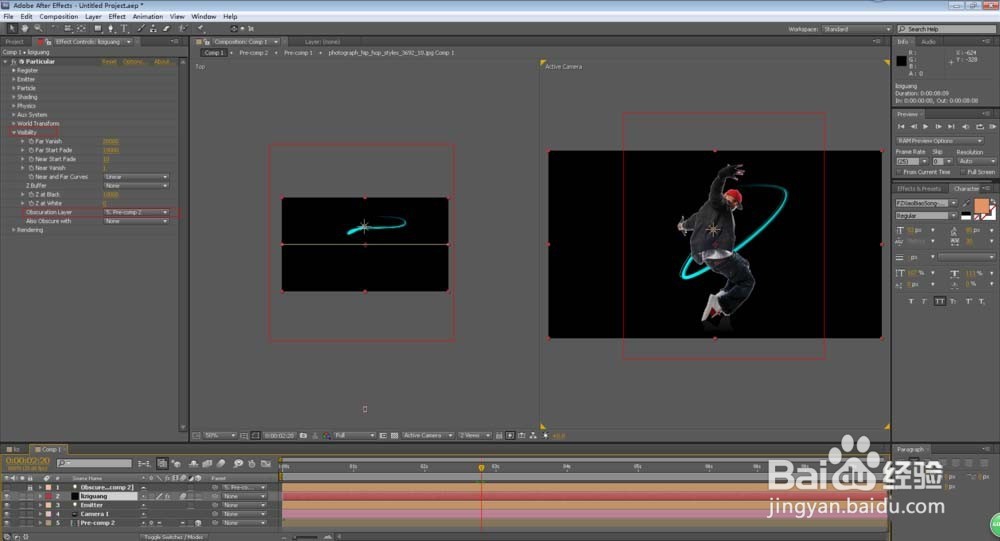Click the Preview mute audio icon
Screen dimensions: 1000x541
966,126
